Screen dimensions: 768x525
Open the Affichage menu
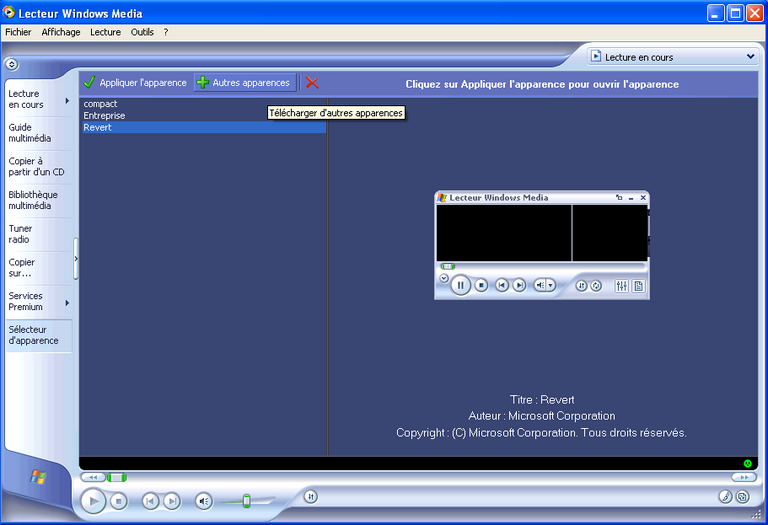click(61, 32)
